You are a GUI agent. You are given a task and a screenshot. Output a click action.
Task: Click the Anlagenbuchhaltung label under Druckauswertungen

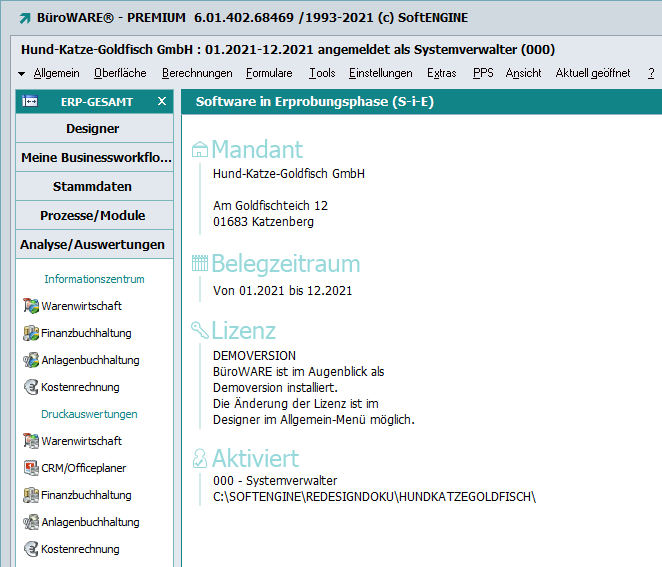pyautogui.click(x=90, y=522)
